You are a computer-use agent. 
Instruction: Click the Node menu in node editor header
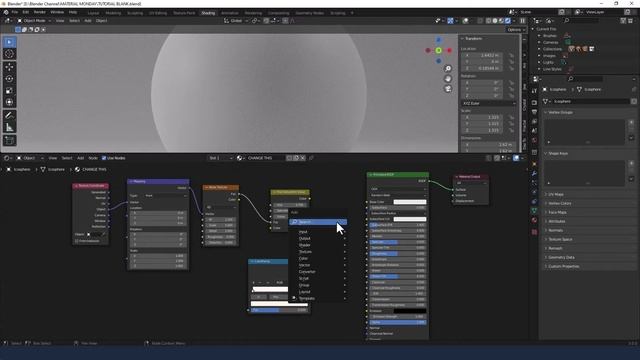[93, 158]
